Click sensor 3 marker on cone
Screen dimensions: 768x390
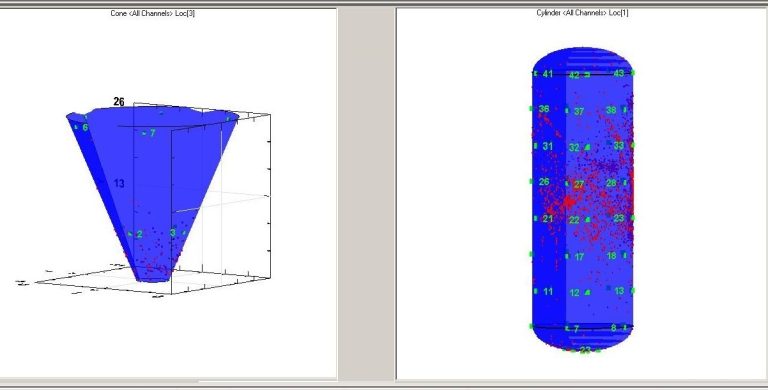pyautogui.click(x=174, y=233)
